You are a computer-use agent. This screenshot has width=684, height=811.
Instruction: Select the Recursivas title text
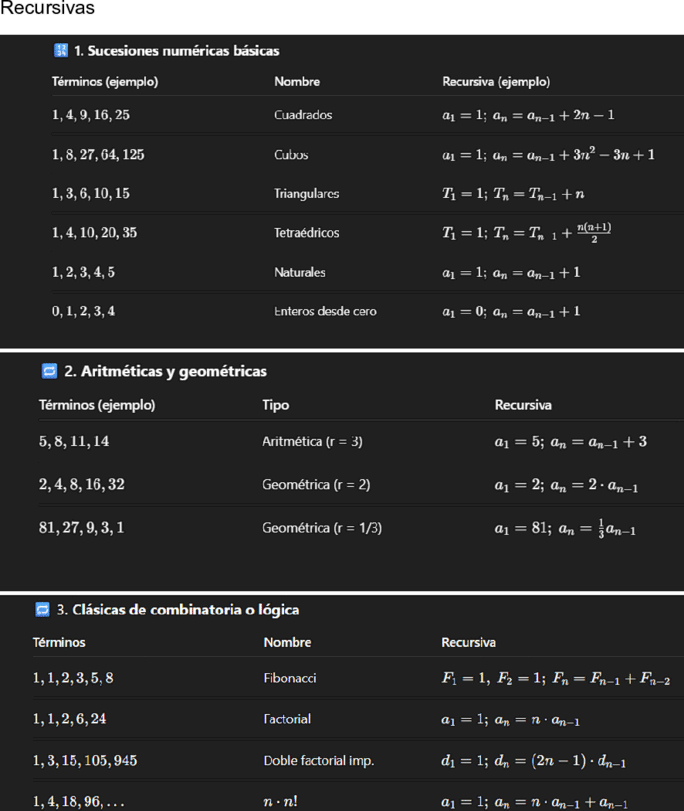click(x=47, y=8)
